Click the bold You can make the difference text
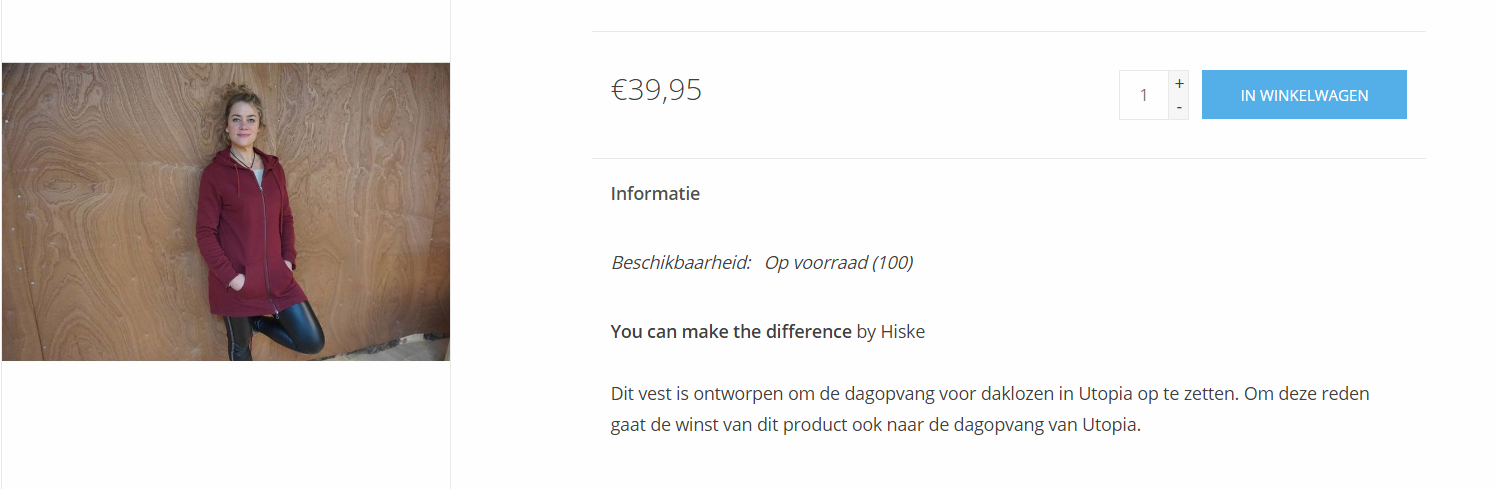Screen dimensions: 1497x489 (x=731, y=331)
